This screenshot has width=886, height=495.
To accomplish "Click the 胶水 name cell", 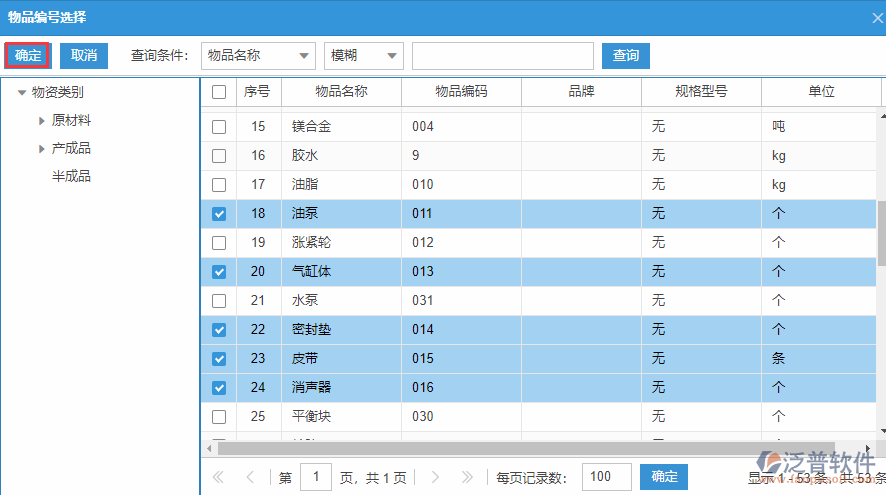I will point(341,155).
